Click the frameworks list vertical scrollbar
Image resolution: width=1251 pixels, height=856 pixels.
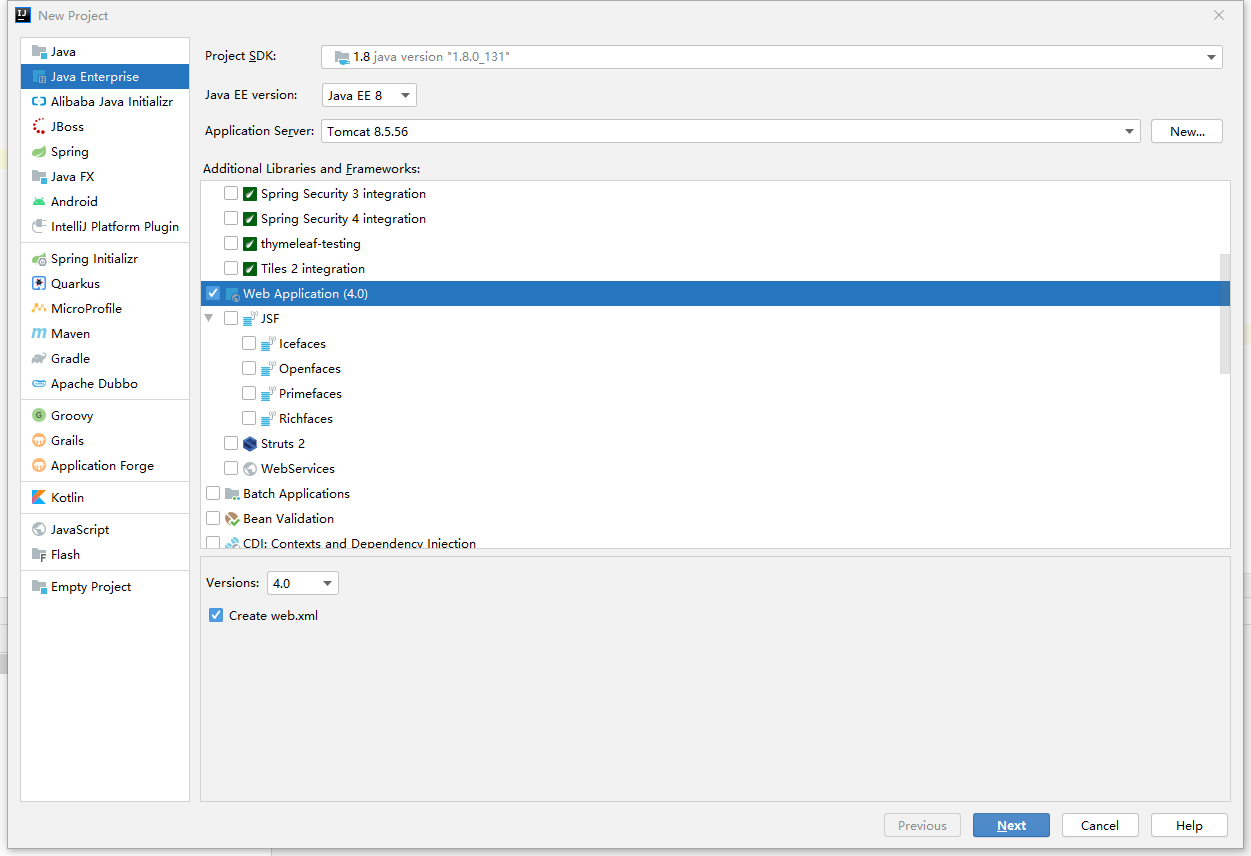(x=1224, y=313)
